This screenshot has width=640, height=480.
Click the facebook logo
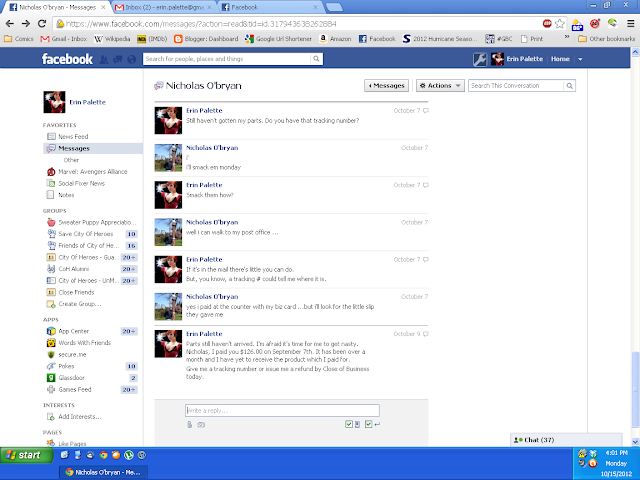(67, 59)
